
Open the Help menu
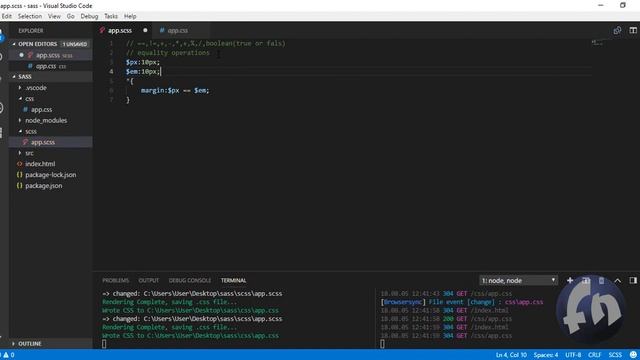130,16
